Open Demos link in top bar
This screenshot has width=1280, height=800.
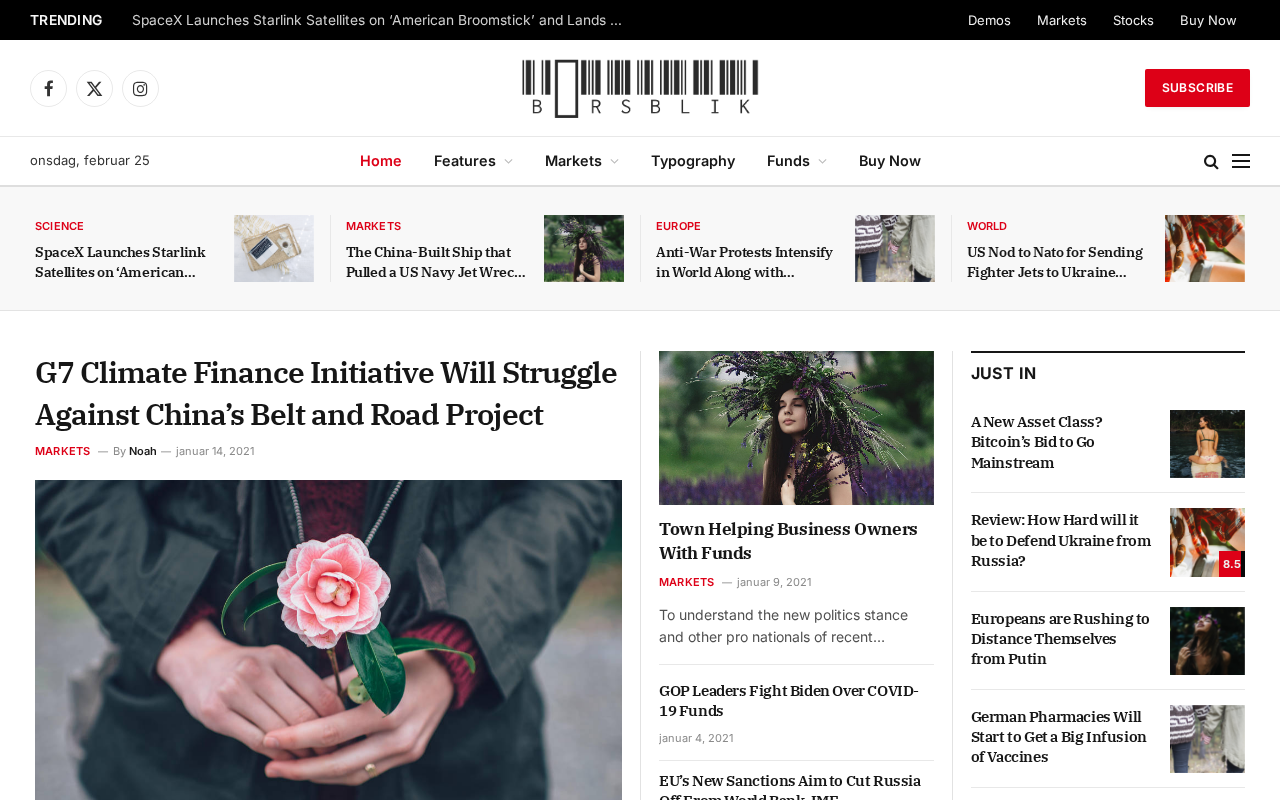pyautogui.click(x=989, y=20)
